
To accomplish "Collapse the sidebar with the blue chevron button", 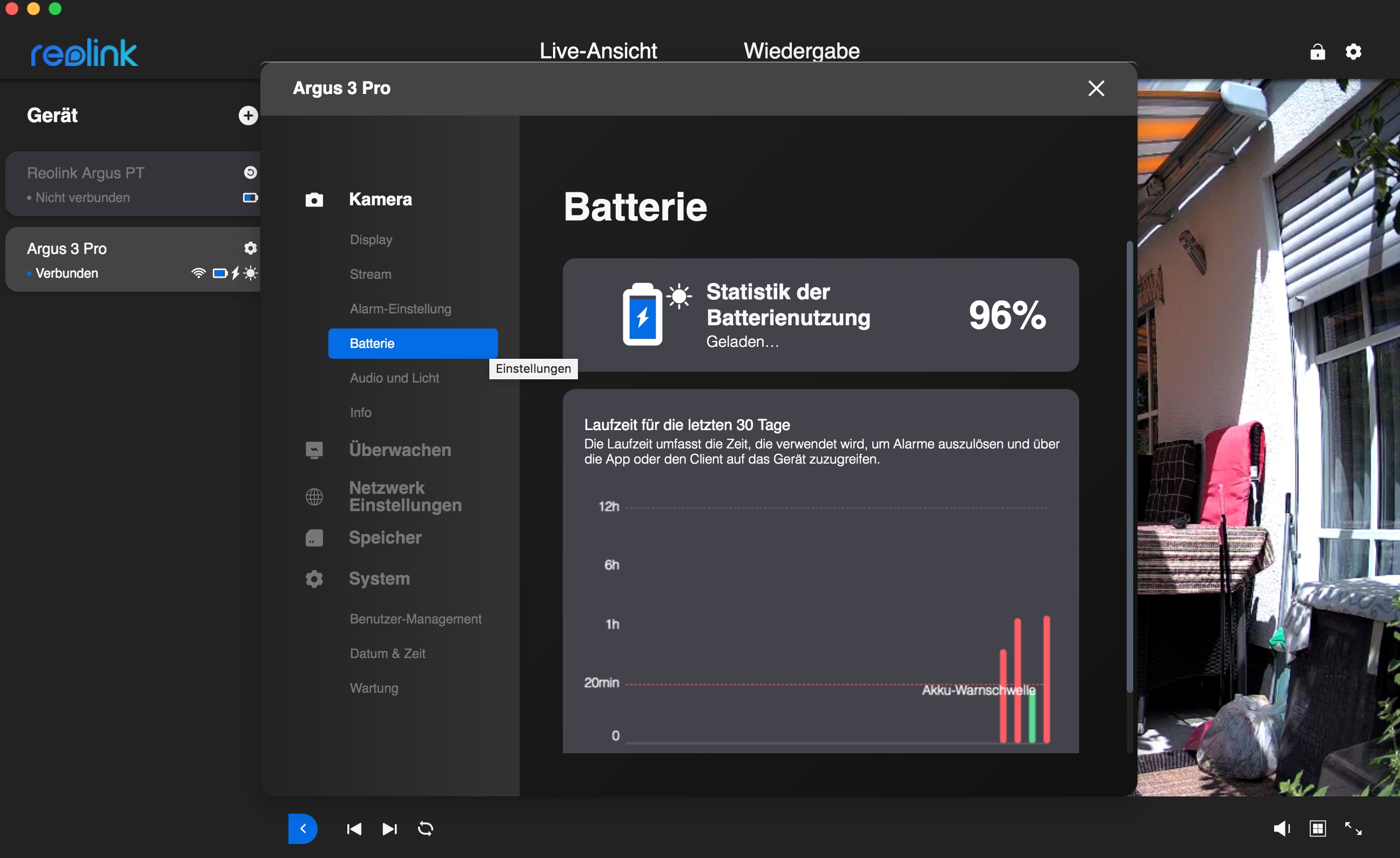I will 303,829.
